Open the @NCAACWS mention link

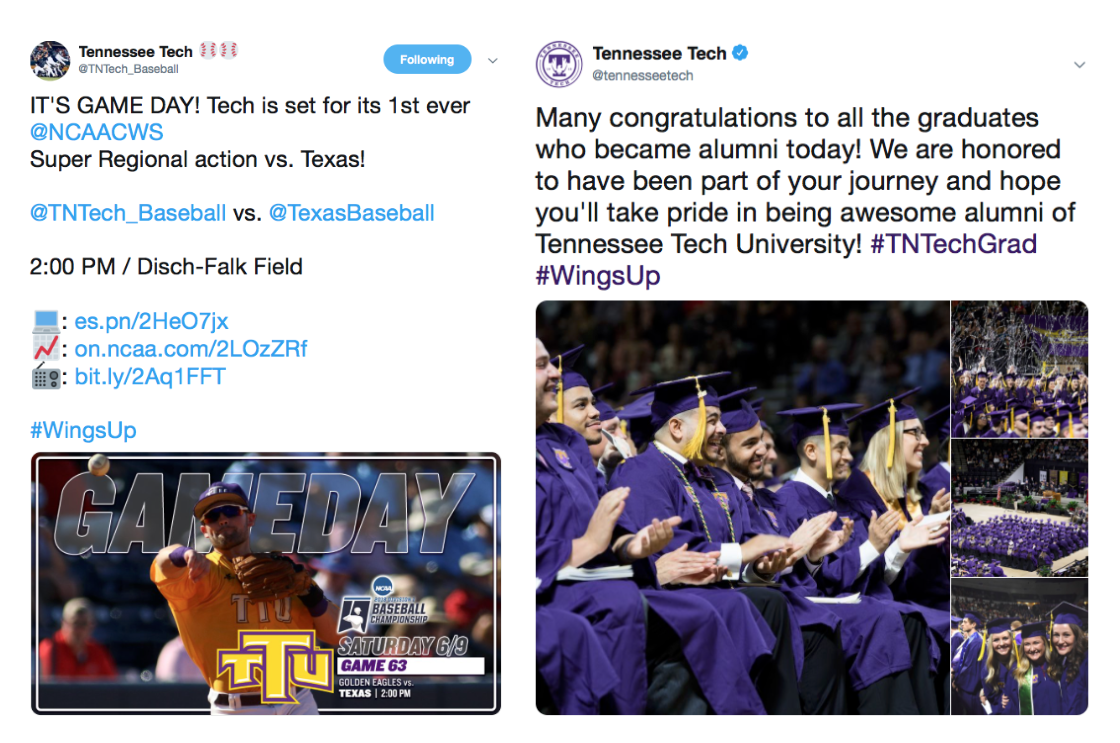[x=96, y=133]
